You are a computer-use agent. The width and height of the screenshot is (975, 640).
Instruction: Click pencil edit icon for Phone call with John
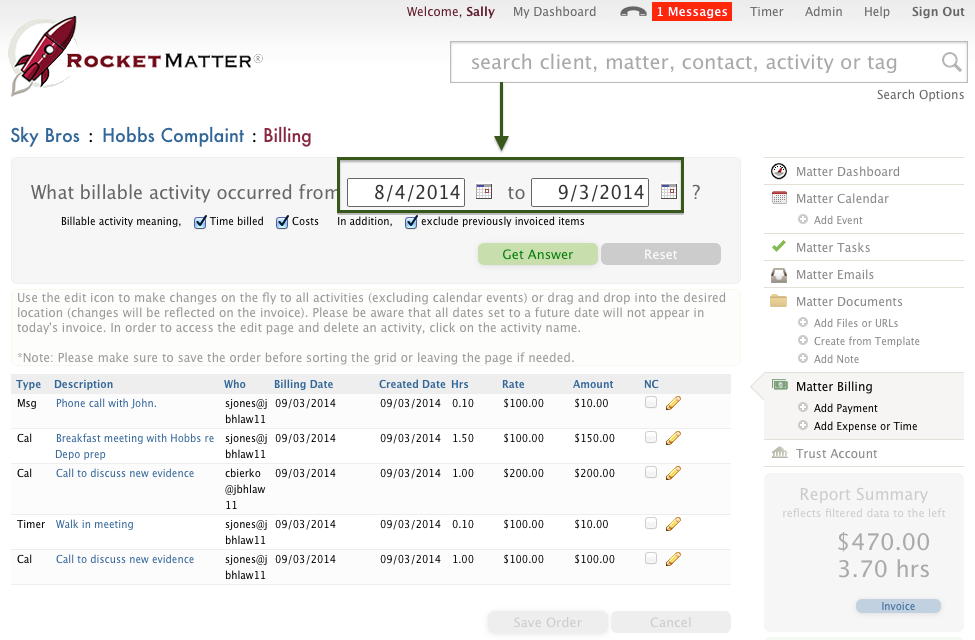pos(673,403)
